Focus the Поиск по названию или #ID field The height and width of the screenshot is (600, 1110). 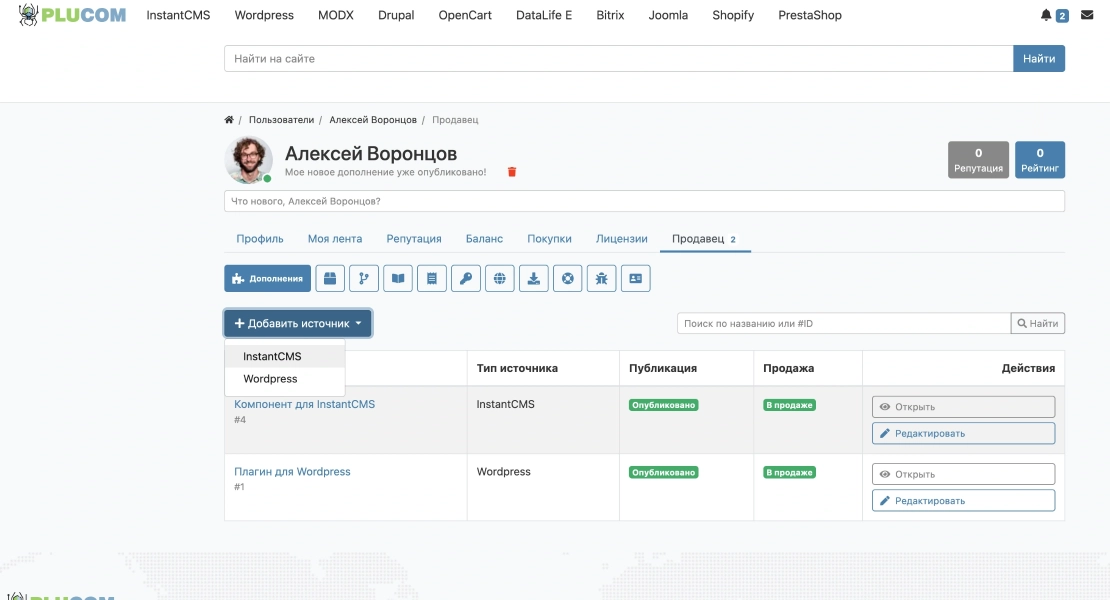[844, 323]
